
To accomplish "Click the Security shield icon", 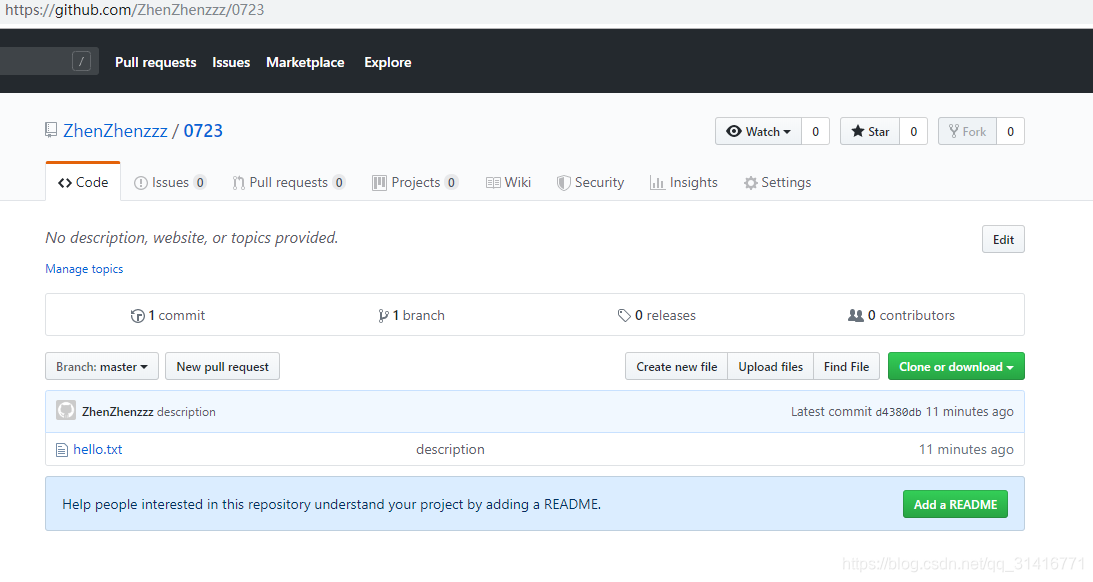I will pos(563,183).
